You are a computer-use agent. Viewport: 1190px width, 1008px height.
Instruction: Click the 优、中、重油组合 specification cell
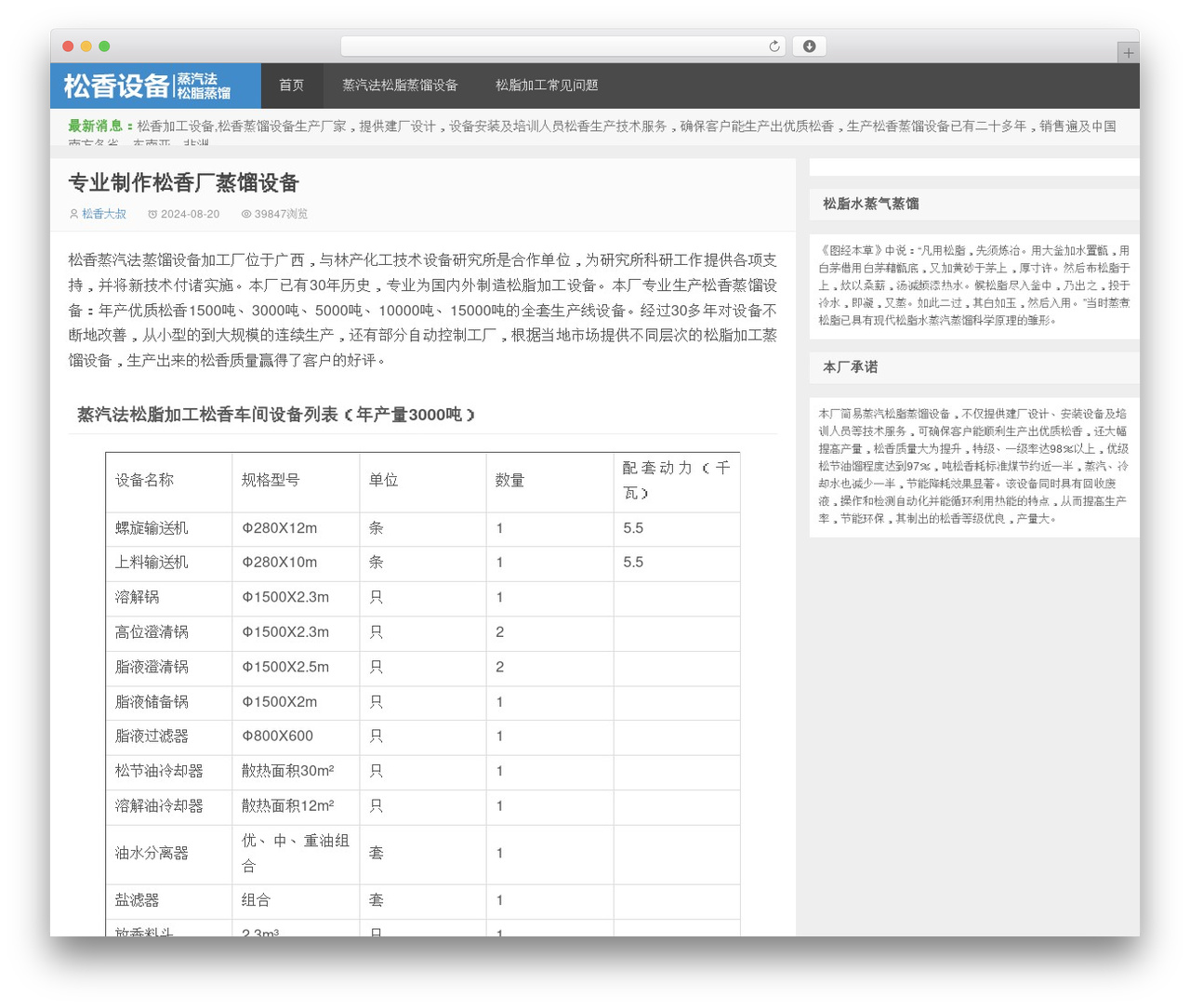pyautogui.click(x=296, y=855)
